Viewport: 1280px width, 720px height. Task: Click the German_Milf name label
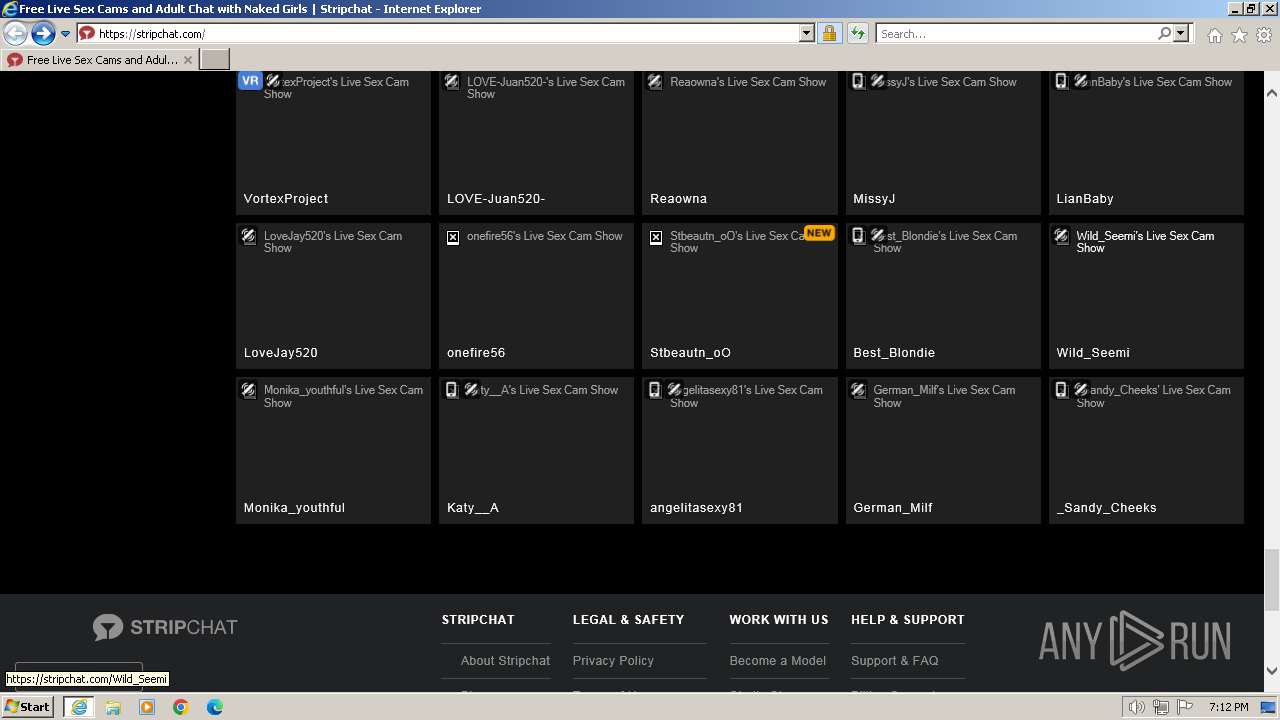click(x=893, y=508)
